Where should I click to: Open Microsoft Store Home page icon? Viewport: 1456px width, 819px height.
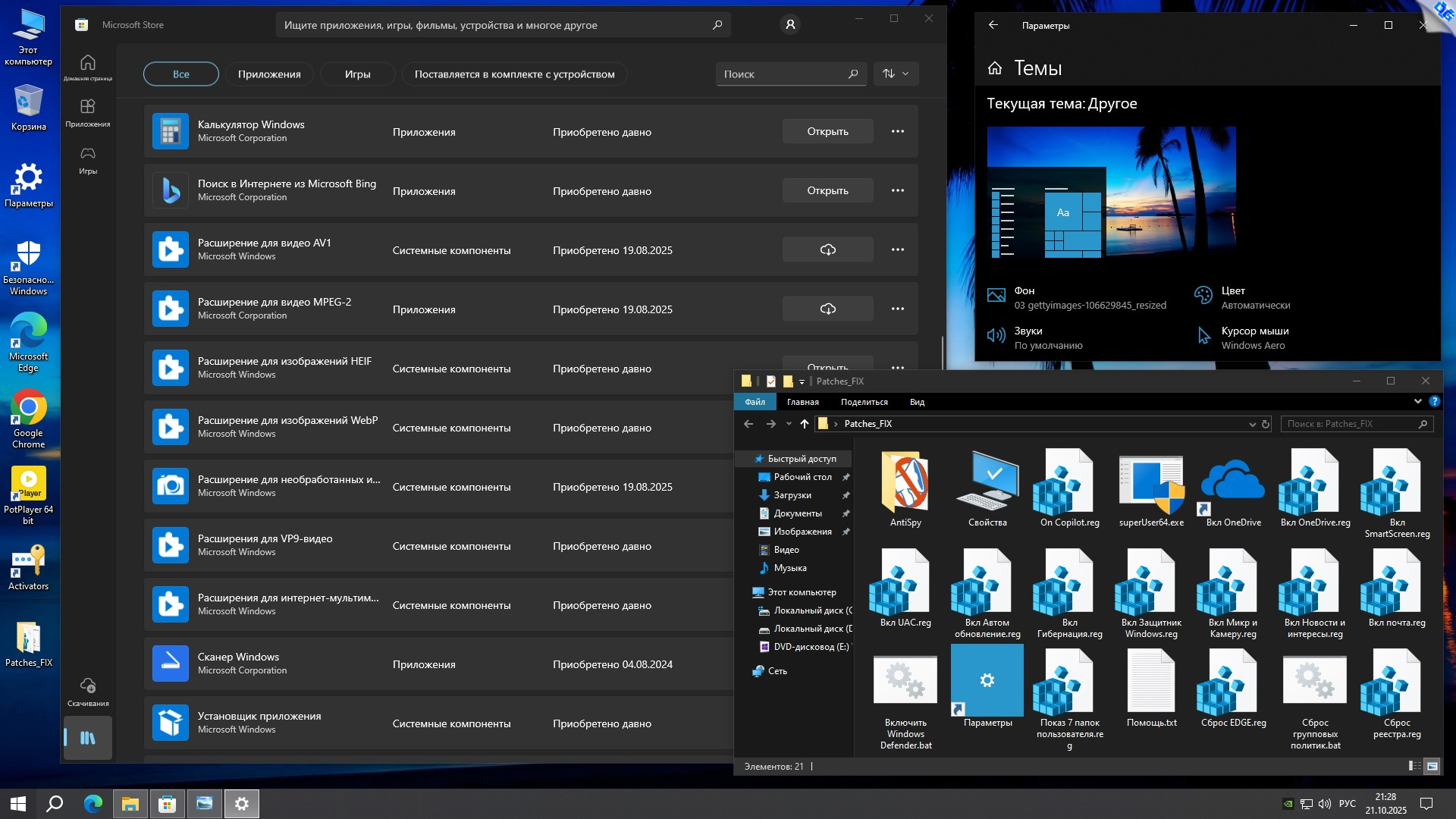(x=88, y=63)
